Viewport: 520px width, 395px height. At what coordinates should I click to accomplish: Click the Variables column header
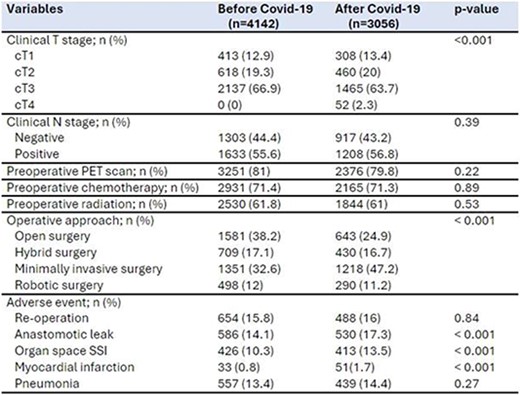[35, 9]
